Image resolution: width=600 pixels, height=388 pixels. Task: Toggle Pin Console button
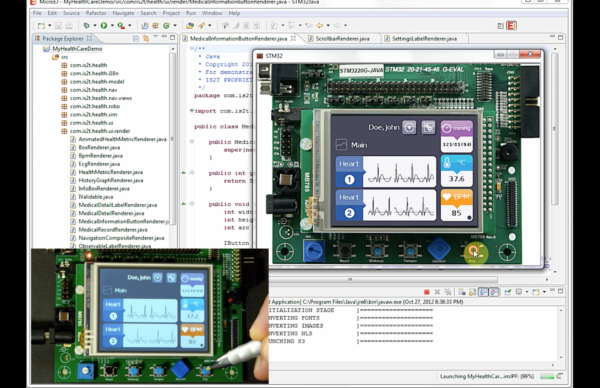point(508,292)
